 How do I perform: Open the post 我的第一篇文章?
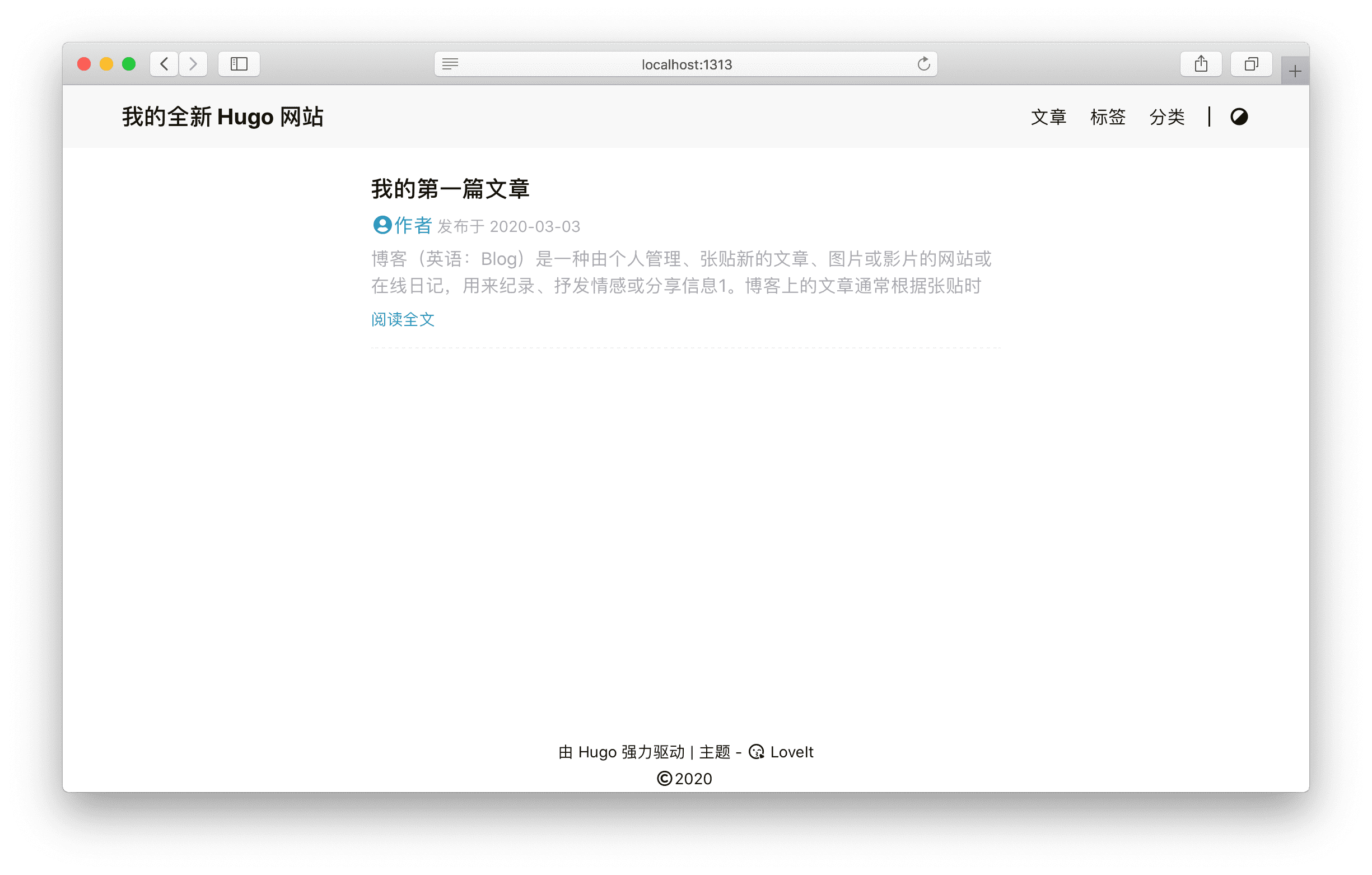tap(450, 189)
